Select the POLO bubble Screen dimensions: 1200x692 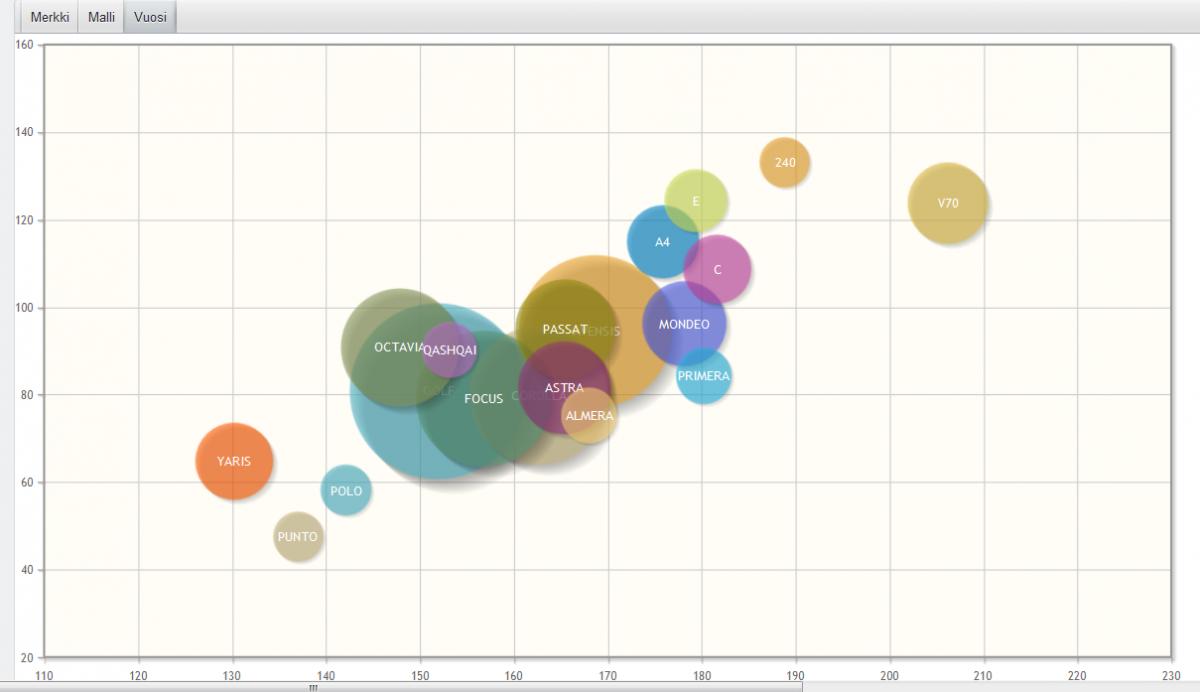point(346,491)
